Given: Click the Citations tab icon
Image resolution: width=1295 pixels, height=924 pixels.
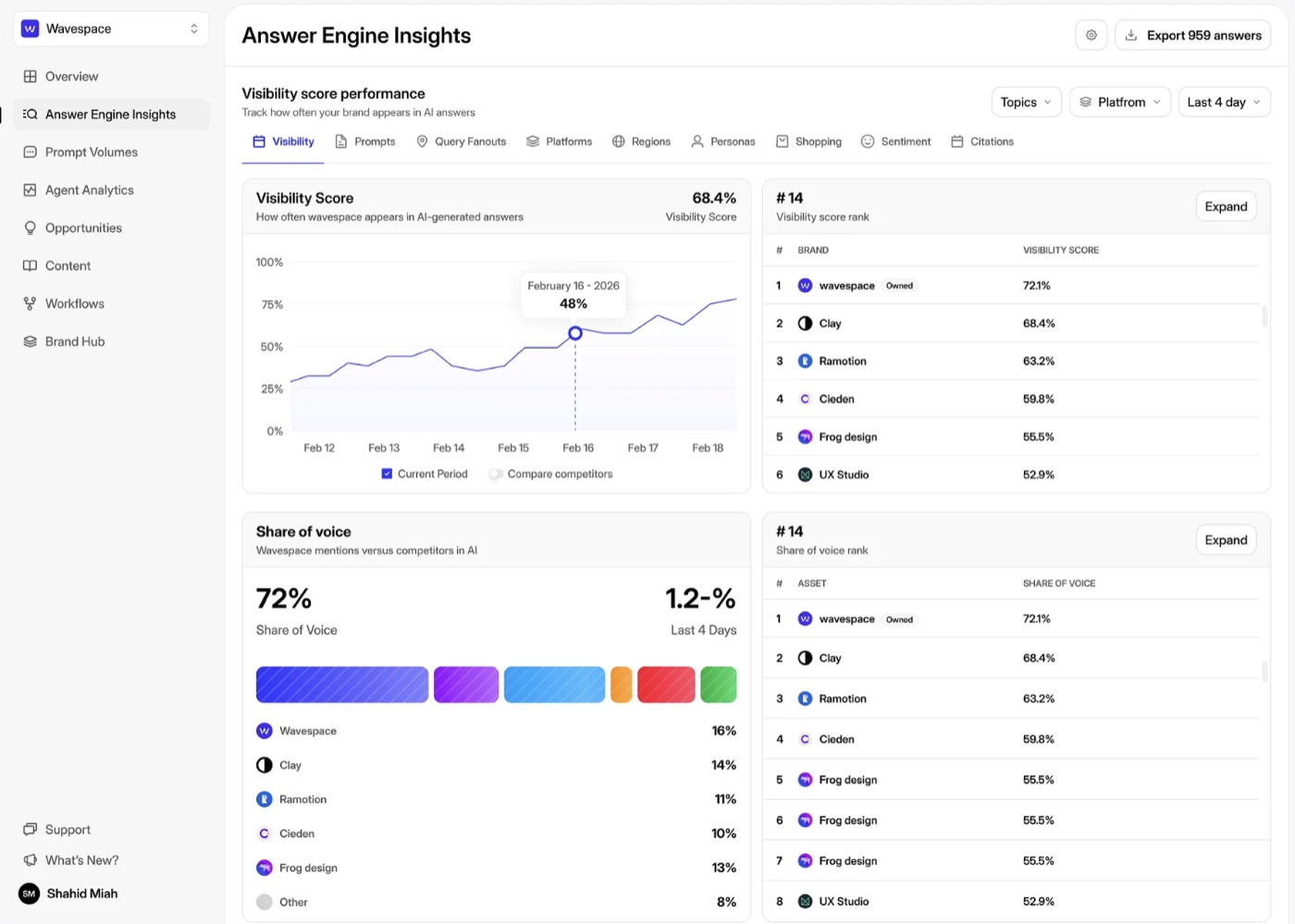Looking at the screenshot, I should pyautogui.click(x=957, y=142).
